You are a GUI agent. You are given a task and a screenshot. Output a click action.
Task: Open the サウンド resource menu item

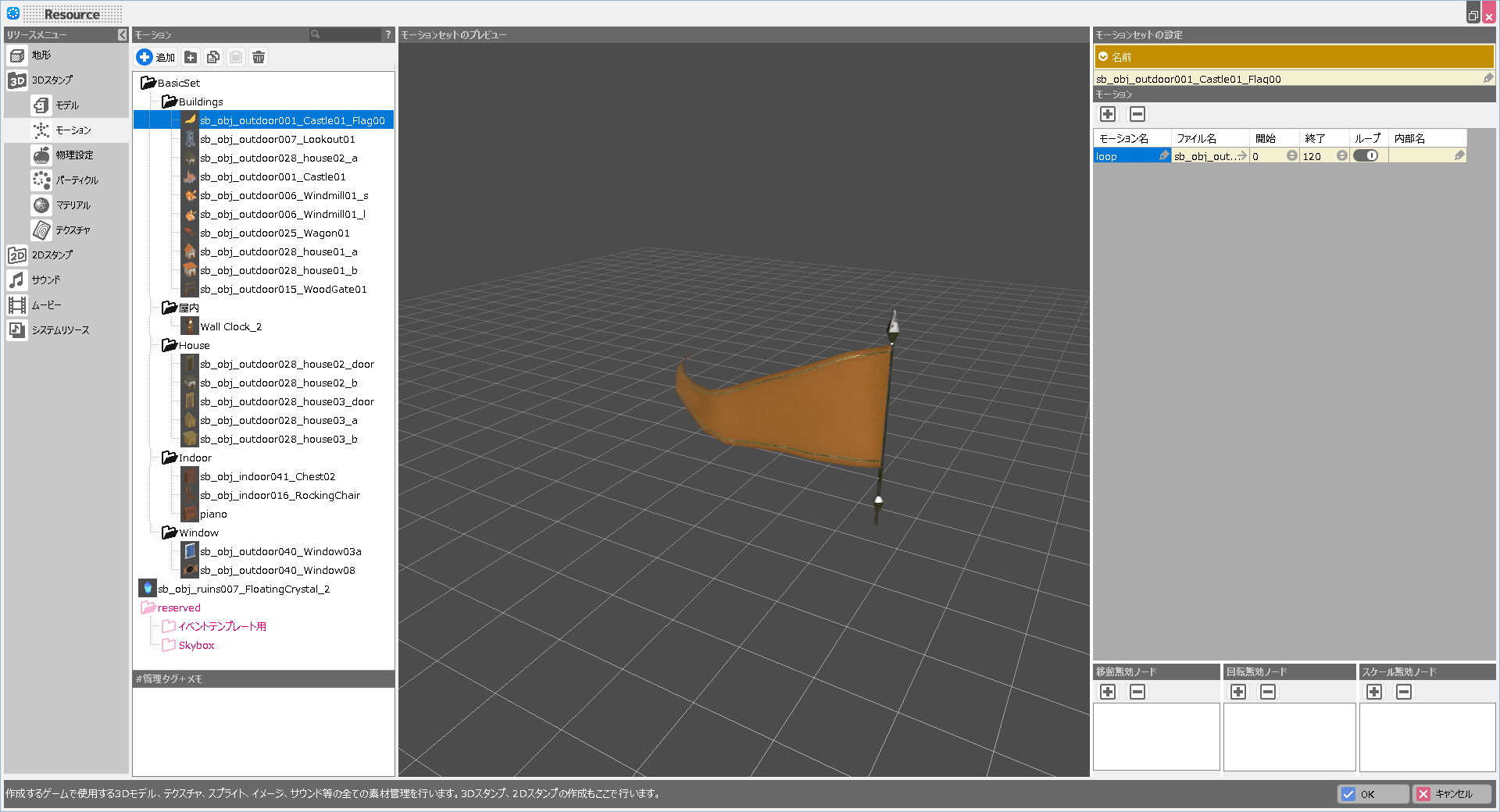(45, 280)
